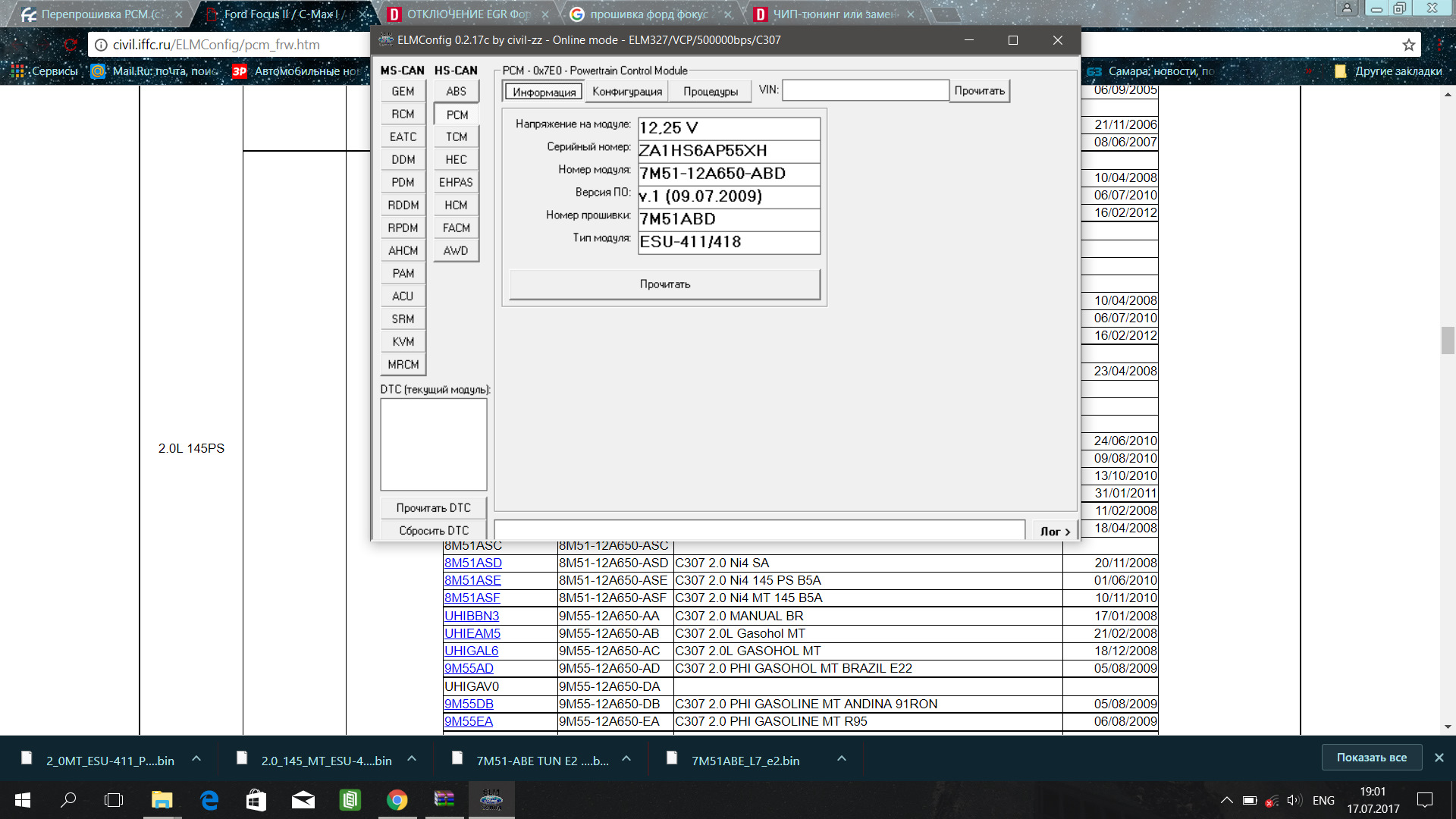1456x819 pixels.
Task: Click Прочитать next to VIN field
Action: (979, 90)
